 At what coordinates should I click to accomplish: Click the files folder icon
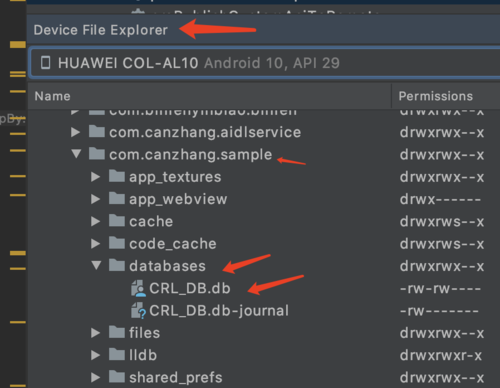[x=117, y=332]
